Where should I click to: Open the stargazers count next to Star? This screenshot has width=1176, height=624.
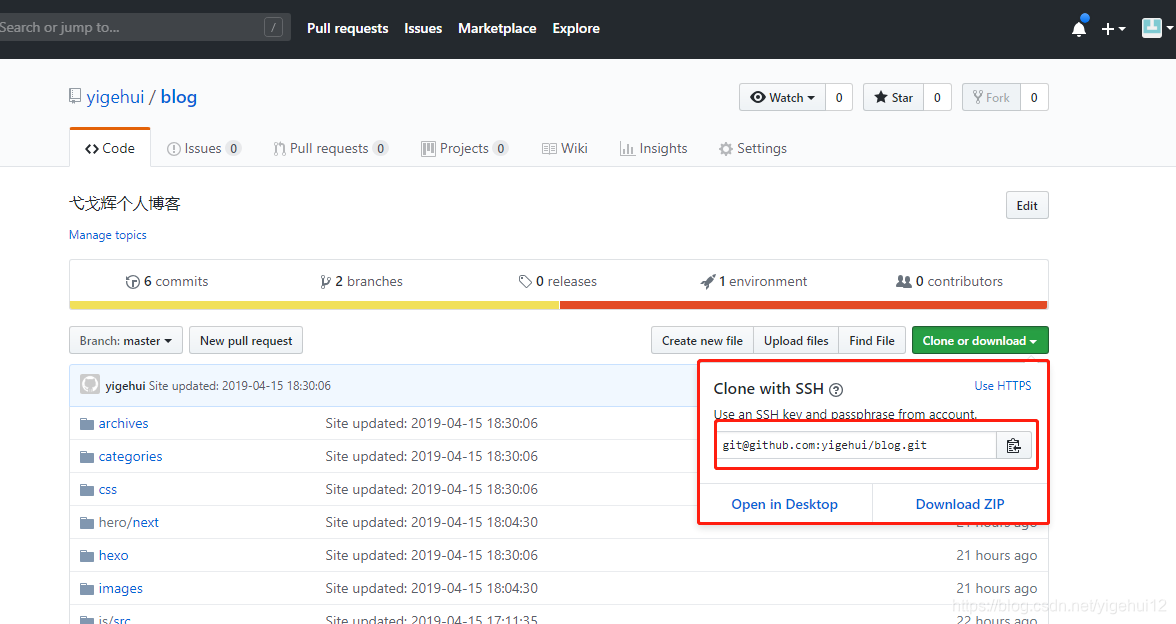point(937,98)
